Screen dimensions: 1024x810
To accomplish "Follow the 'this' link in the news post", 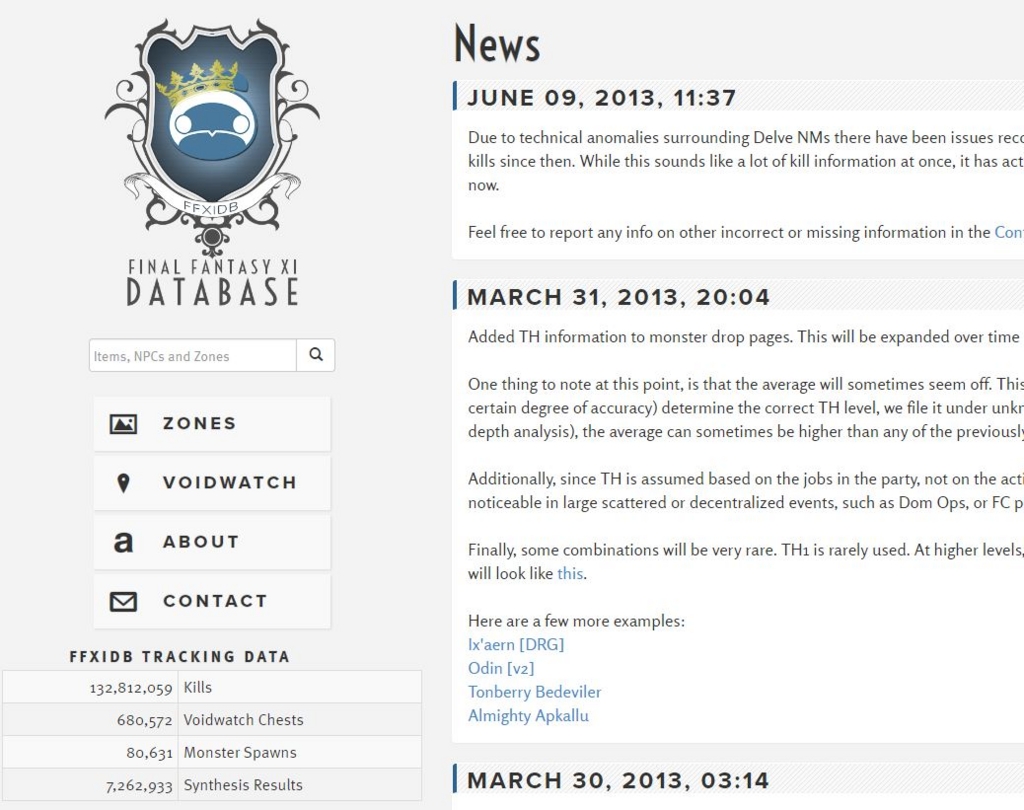I will 570,574.
